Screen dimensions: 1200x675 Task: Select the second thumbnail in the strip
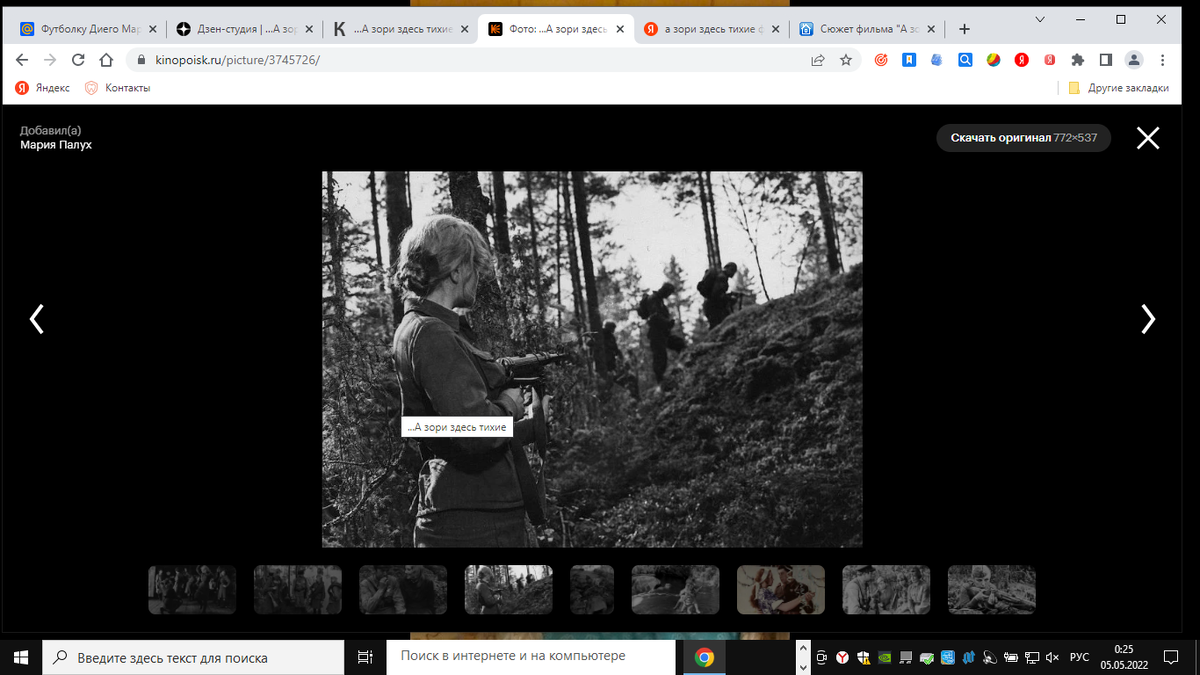click(x=297, y=590)
